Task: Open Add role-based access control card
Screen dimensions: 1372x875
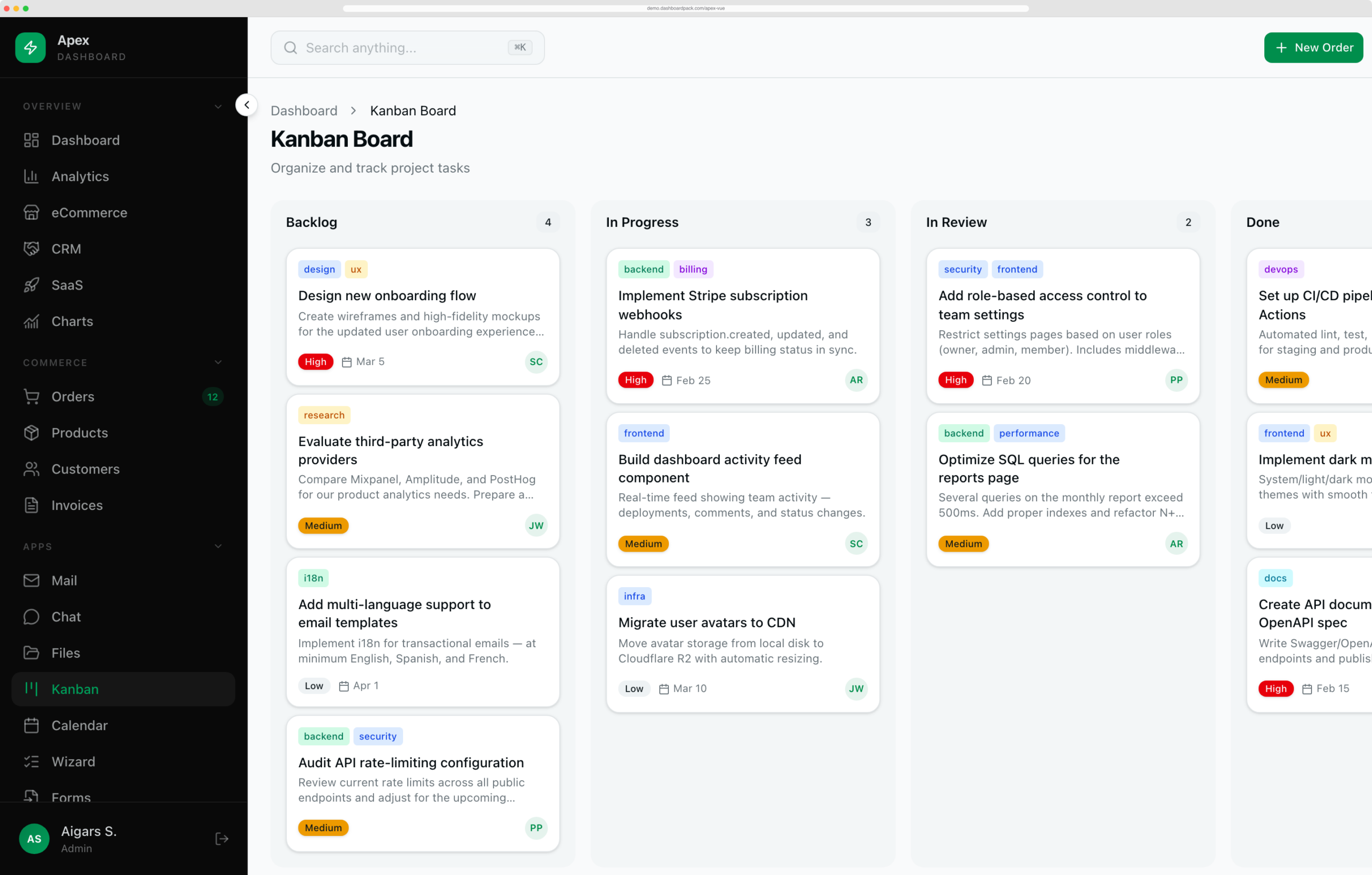Action: tap(1063, 326)
